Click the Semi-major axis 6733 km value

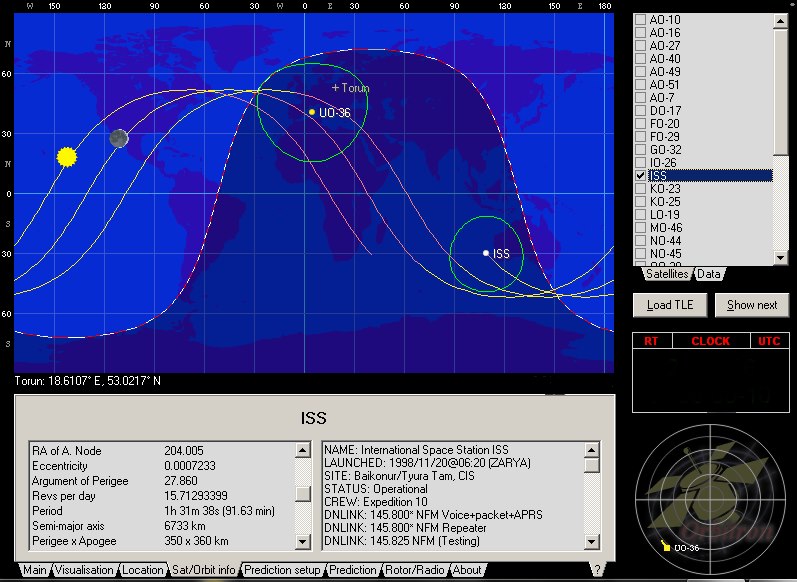click(183, 526)
